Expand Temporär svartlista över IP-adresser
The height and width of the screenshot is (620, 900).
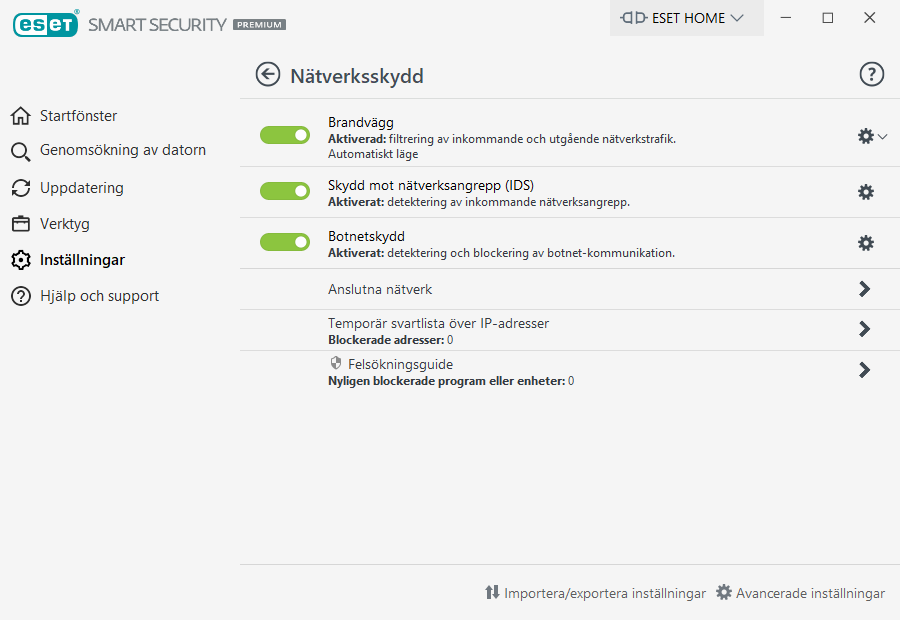tap(864, 329)
